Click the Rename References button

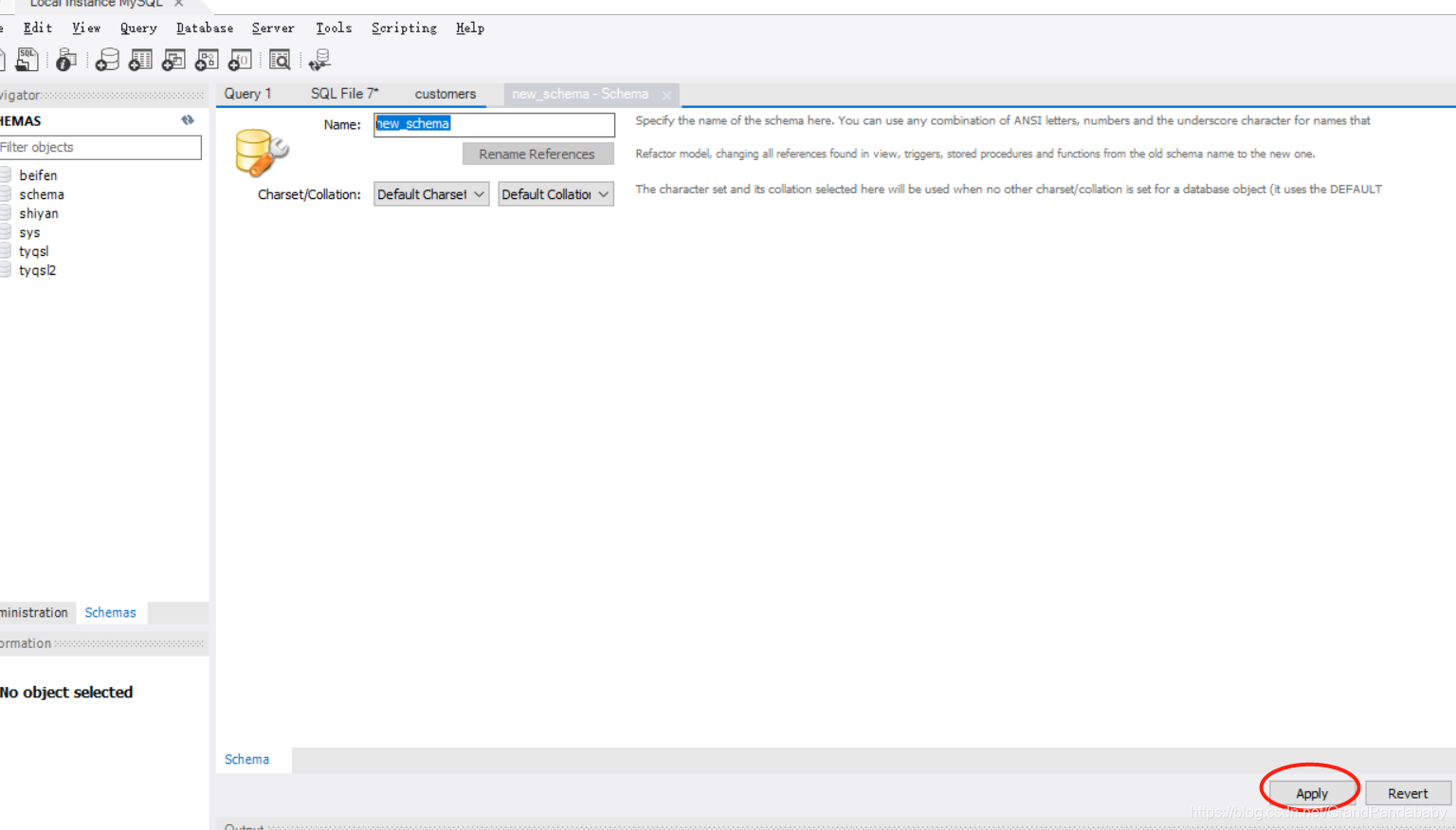537,153
